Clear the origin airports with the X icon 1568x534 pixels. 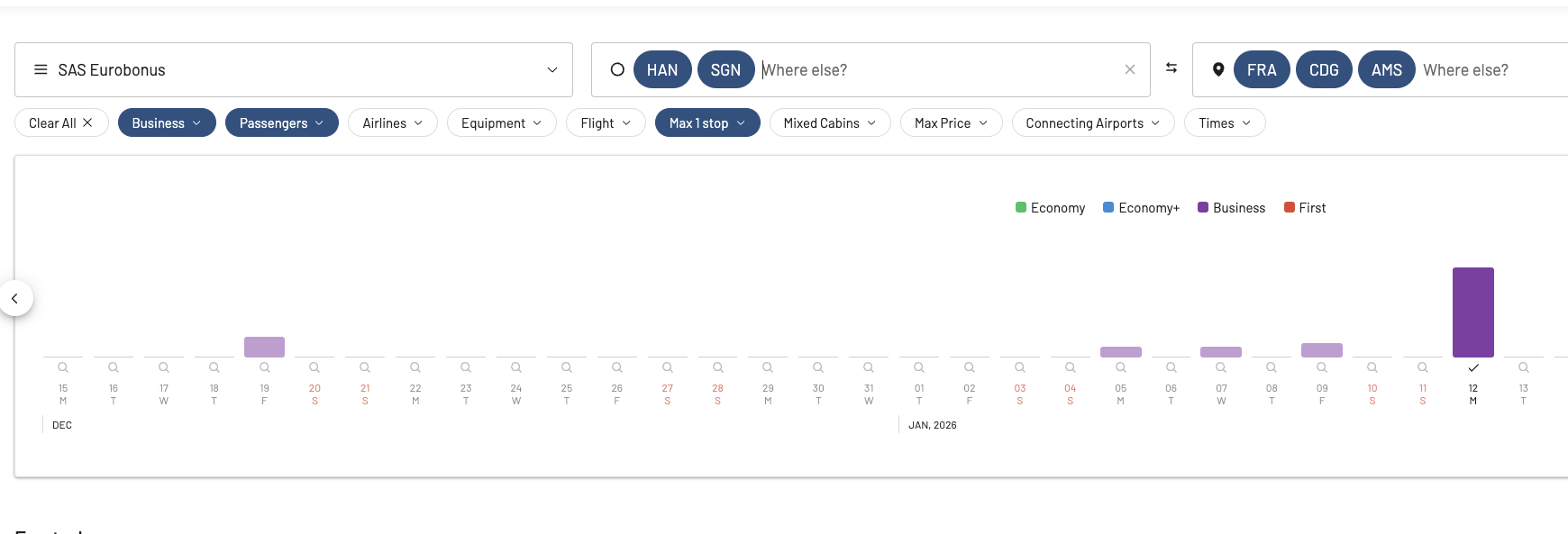click(x=1129, y=69)
